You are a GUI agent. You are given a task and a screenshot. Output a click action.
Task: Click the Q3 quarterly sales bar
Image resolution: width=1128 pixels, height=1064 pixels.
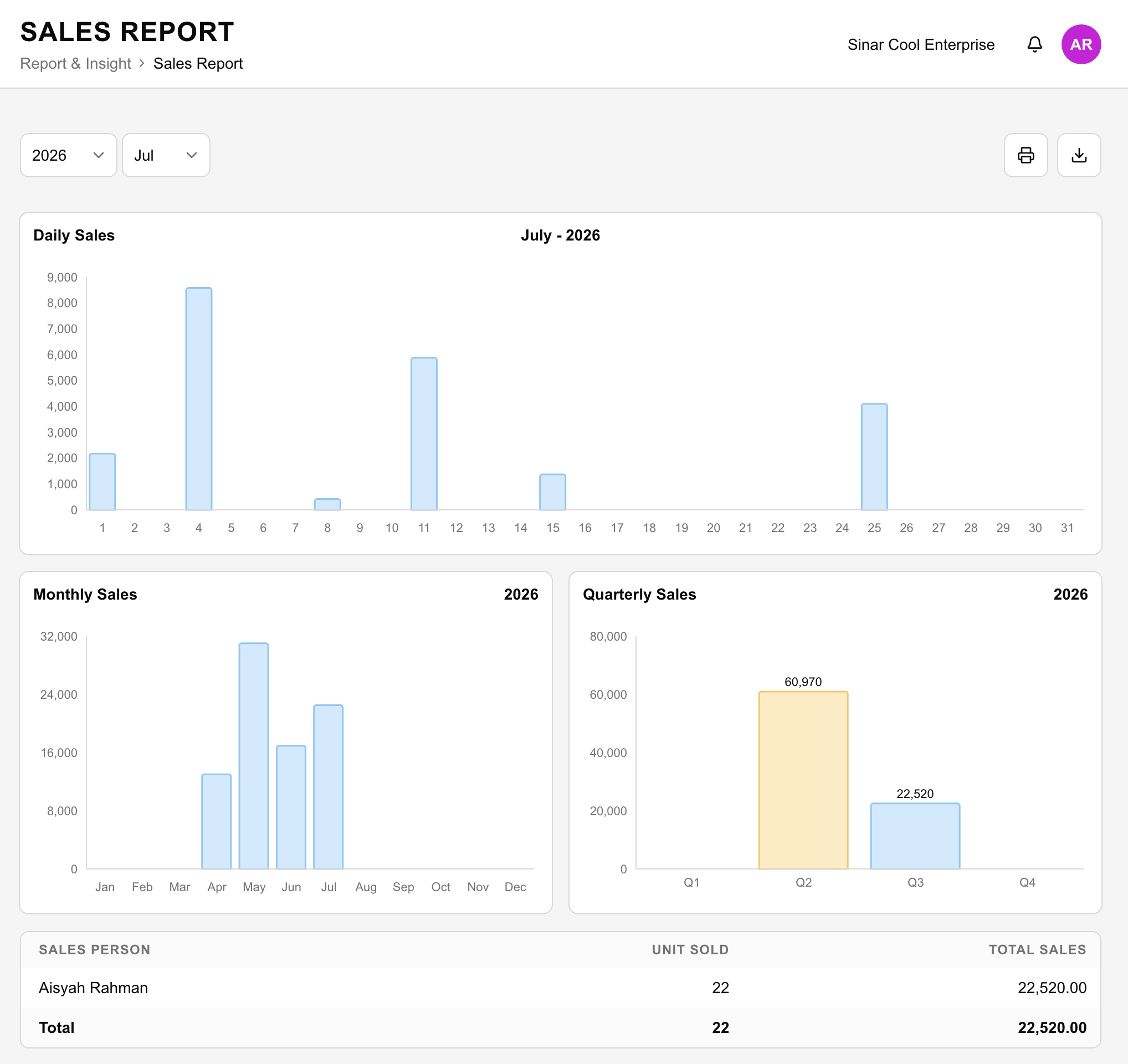915,836
